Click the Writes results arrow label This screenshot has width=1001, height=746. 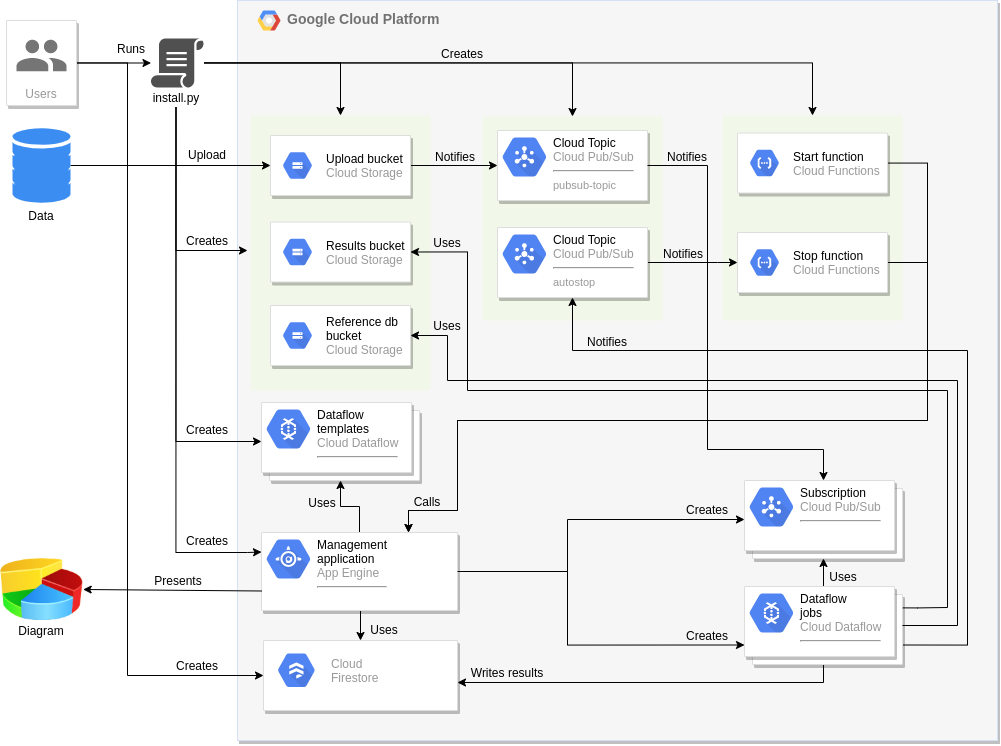click(x=507, y=673)
